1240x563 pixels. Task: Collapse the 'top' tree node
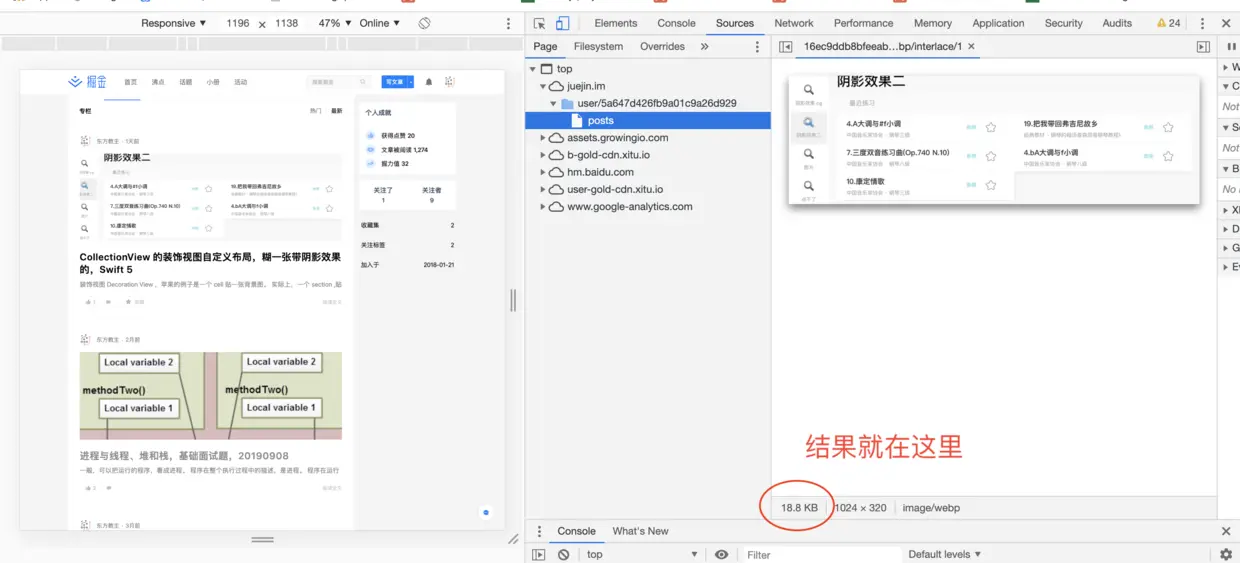pos(532,69)
